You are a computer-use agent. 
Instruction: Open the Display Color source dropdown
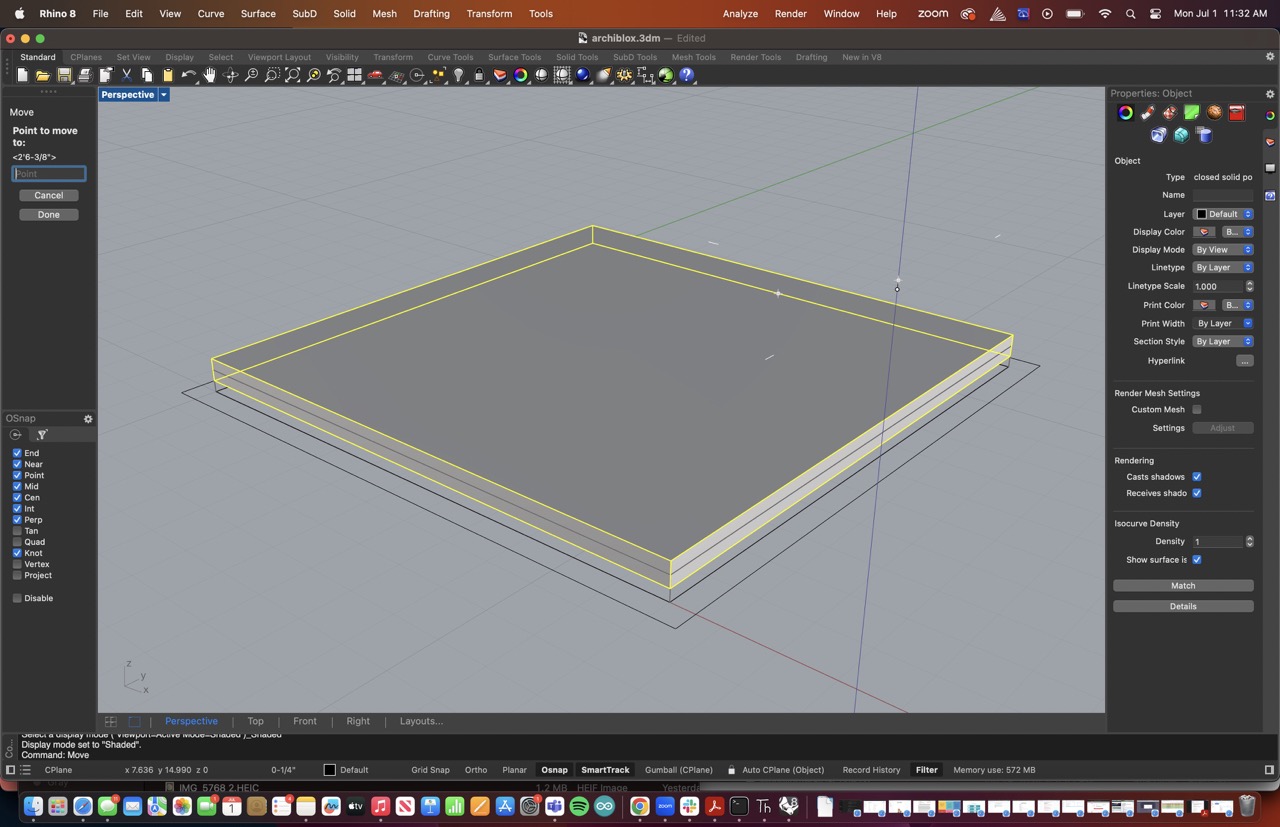click(1238, 232)
